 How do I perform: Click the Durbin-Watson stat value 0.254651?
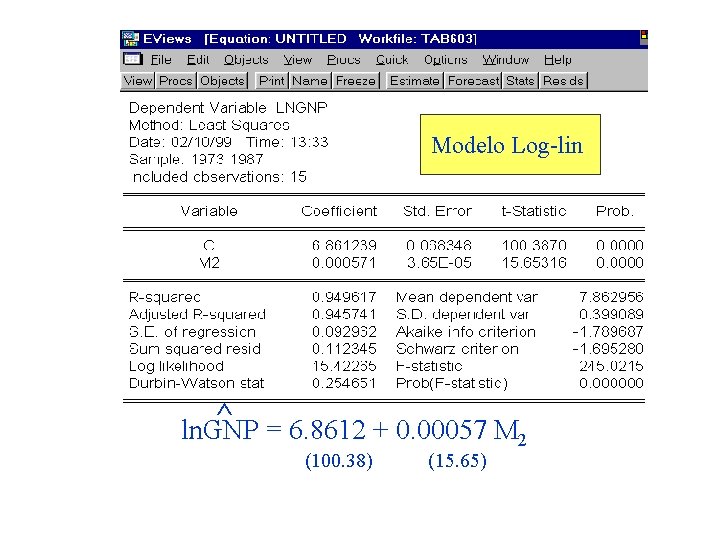[x=344, y=383]
